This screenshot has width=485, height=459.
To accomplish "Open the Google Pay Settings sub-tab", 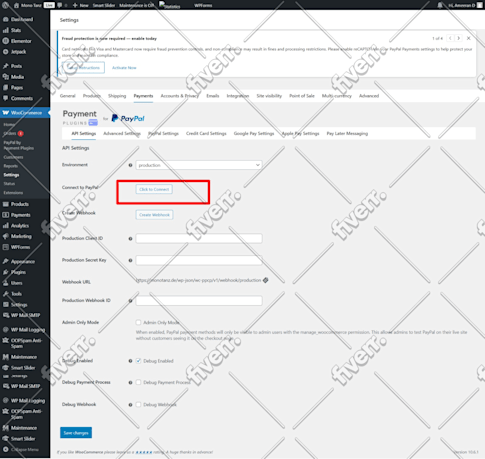I will pyautogui.click(x=254, y=134).
